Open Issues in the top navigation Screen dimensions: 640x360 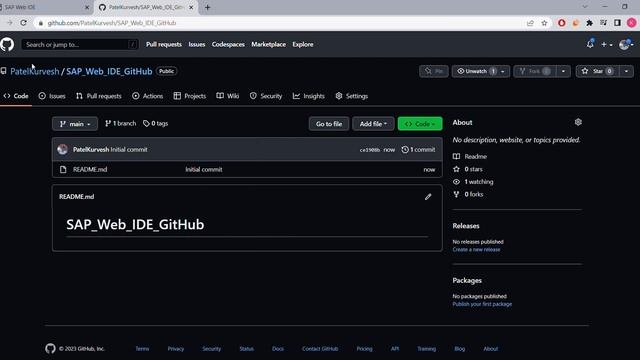pos(197,44)
